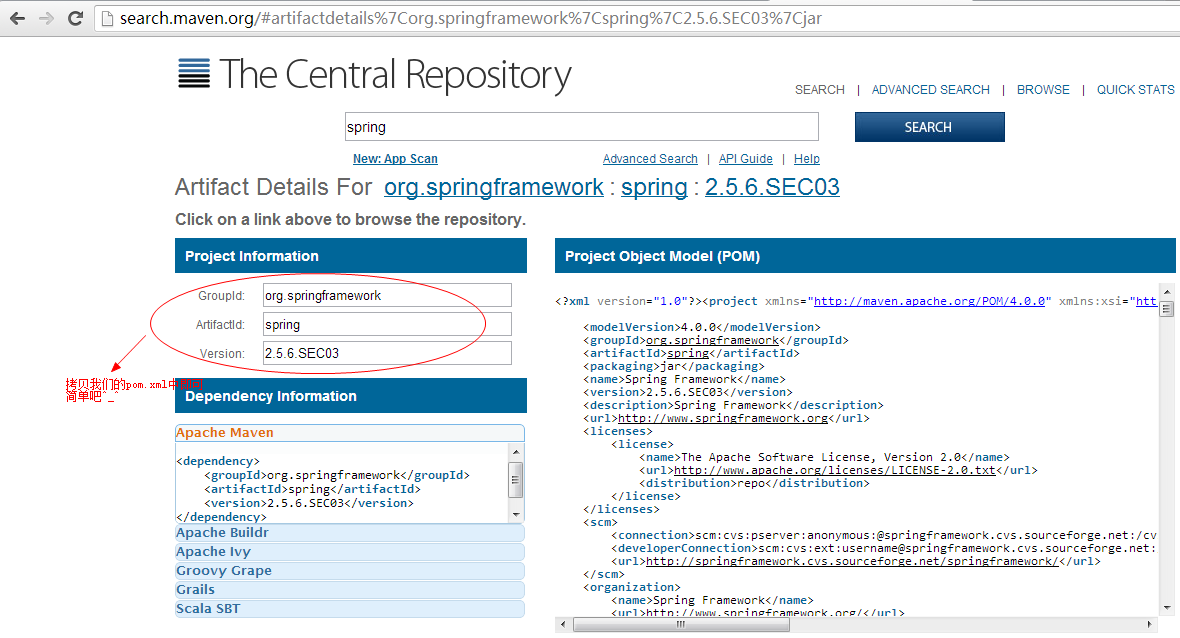This screenshot has height=638, width=1180.
Task: Open the www.springframework.org url link in the POM
Action: coord(722,418)
